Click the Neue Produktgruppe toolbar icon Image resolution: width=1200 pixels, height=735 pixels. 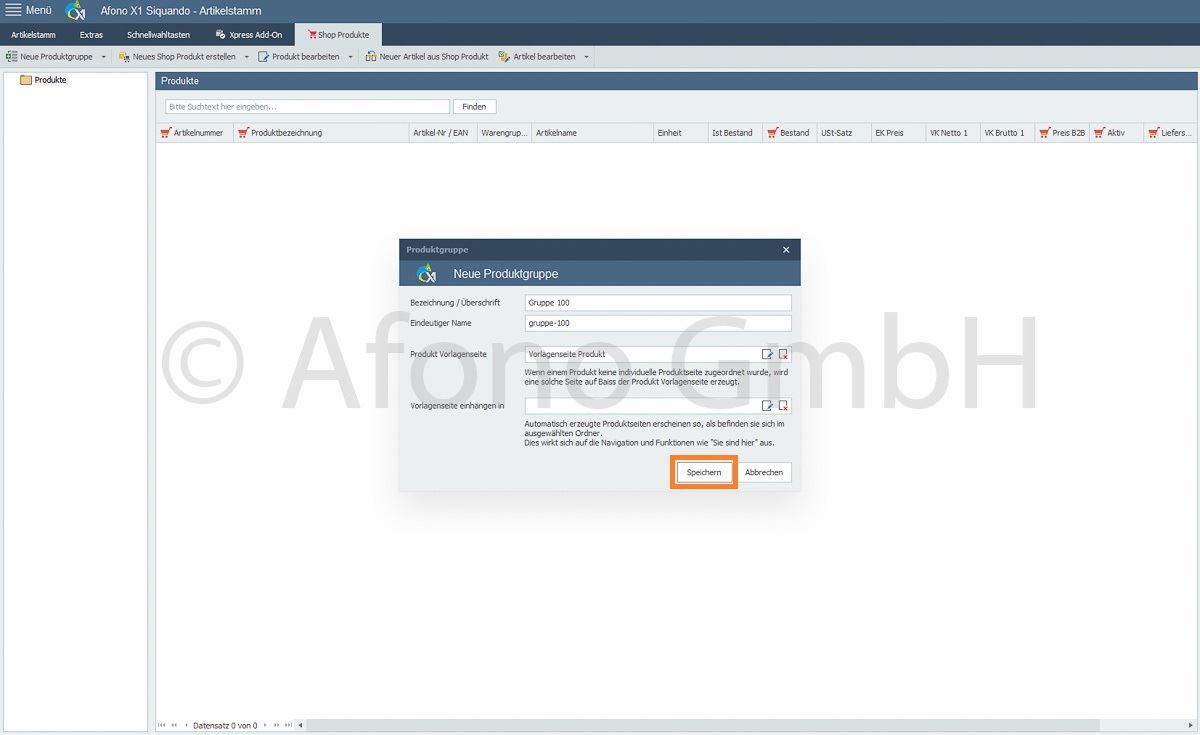click(12, 57)
